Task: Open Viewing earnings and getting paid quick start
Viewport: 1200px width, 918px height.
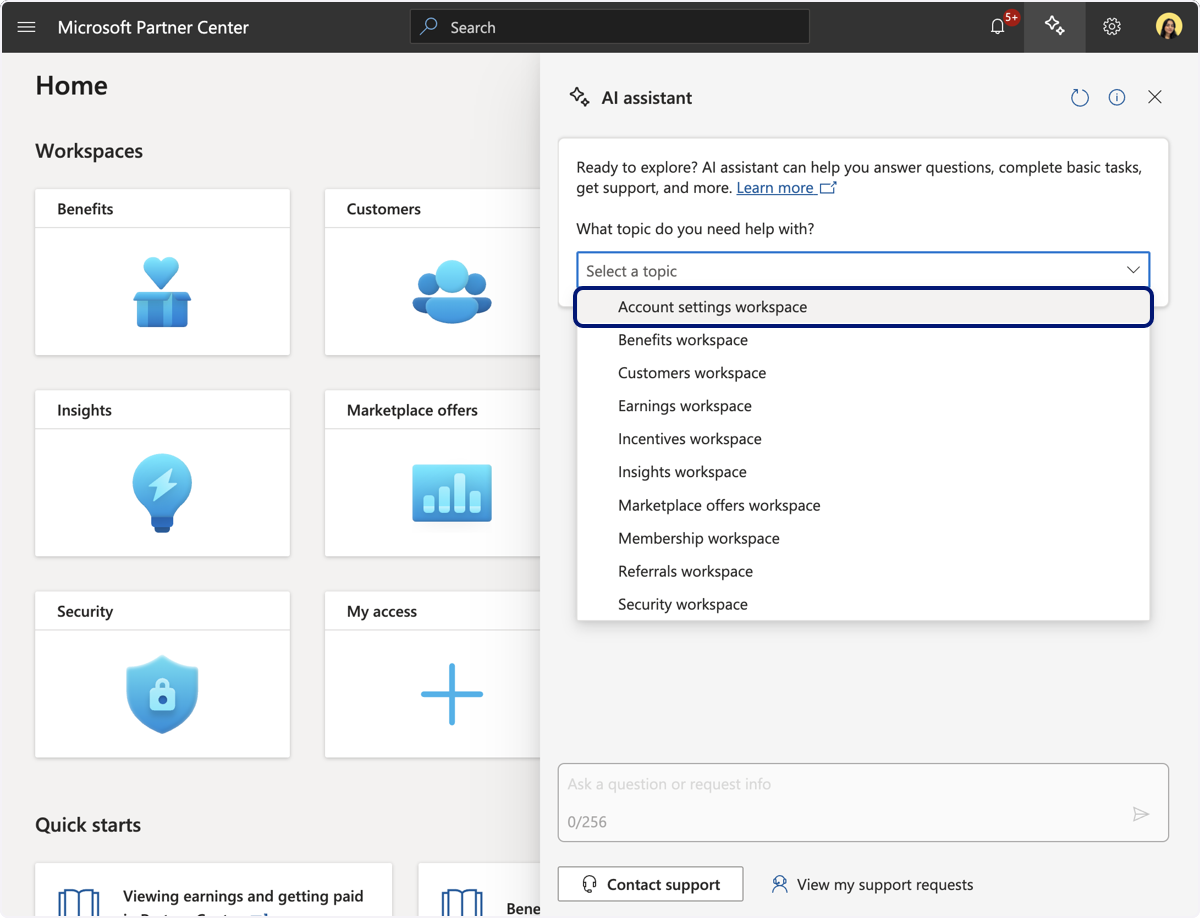Action: click(243, 896)
